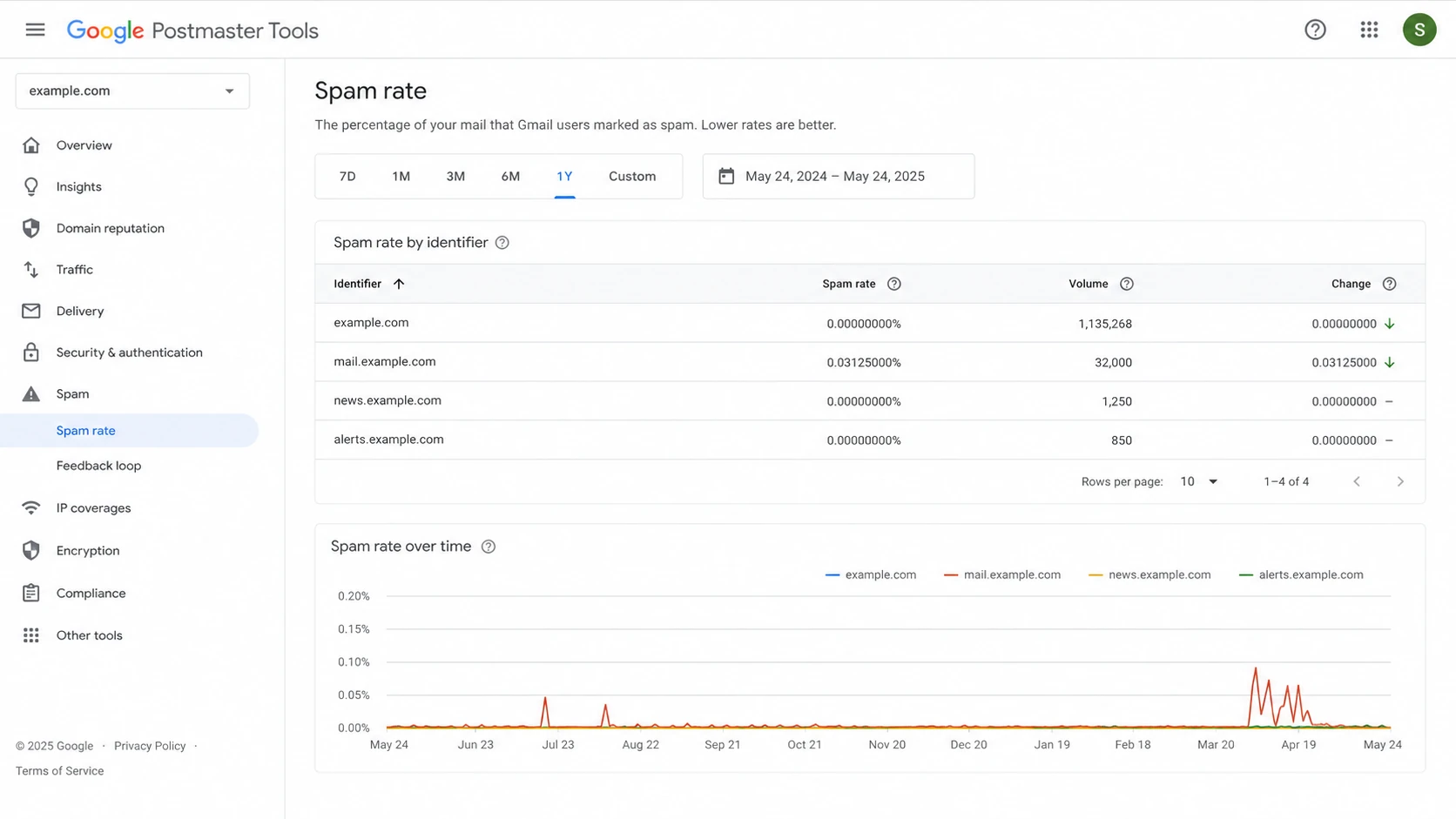
Task: Toggle example.com series in chart legend
Action: [871, 574]
